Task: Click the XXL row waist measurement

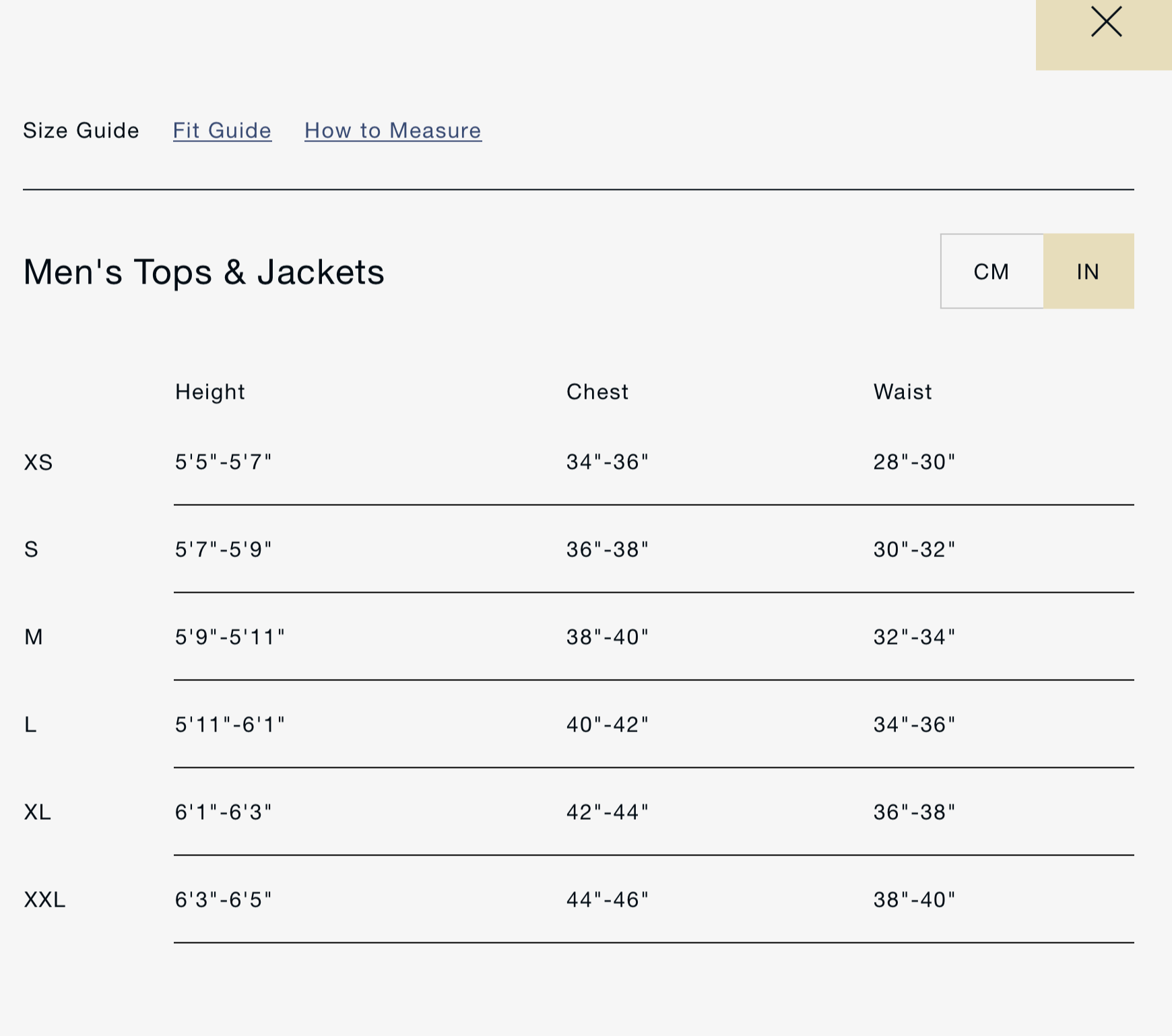Action: coord(914,900)
